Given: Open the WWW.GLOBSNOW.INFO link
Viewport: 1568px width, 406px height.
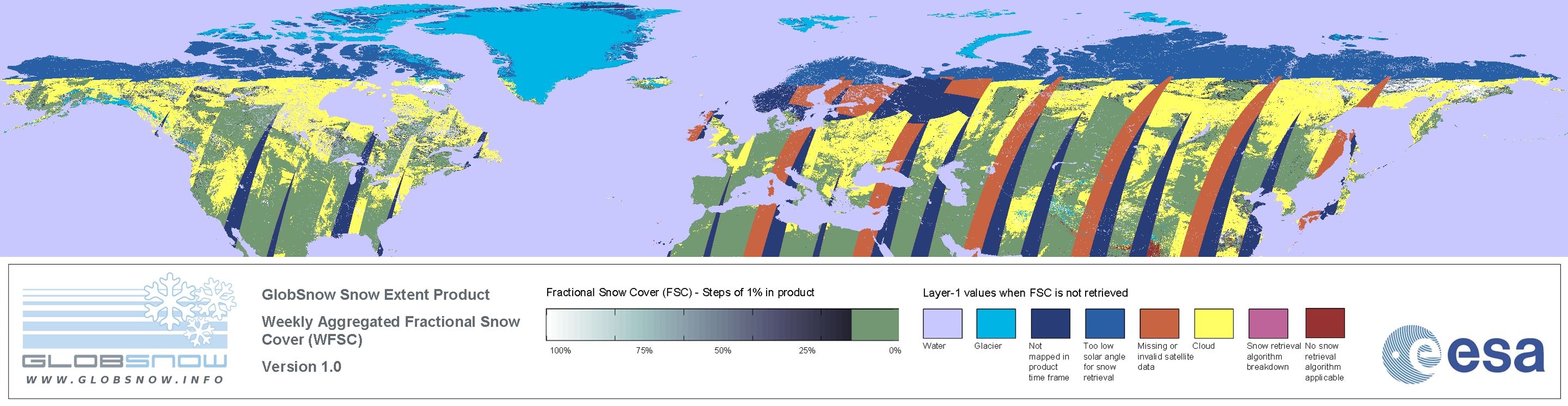Looking at the screenshot, I should click(125, 380).
